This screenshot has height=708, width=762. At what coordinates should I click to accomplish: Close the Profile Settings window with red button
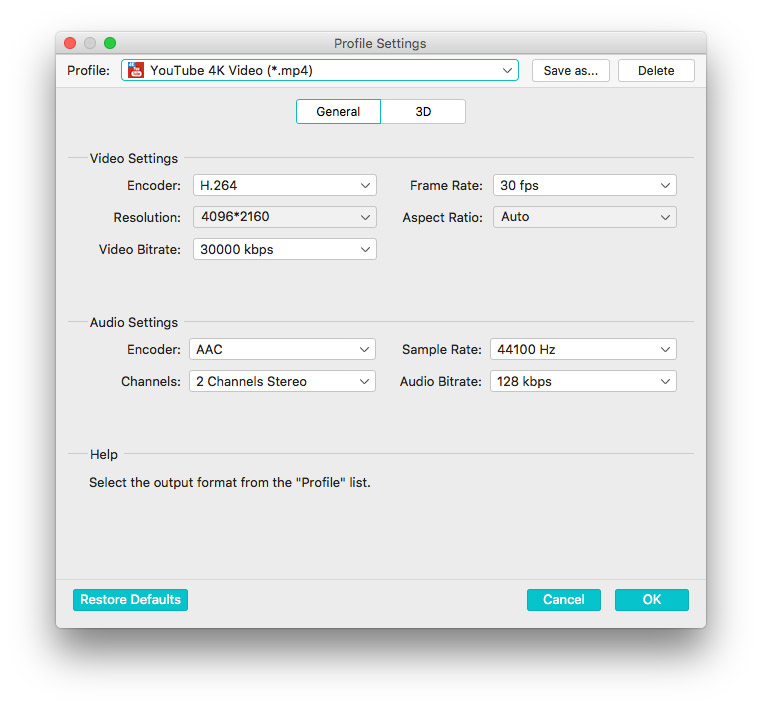click(70, 43)
